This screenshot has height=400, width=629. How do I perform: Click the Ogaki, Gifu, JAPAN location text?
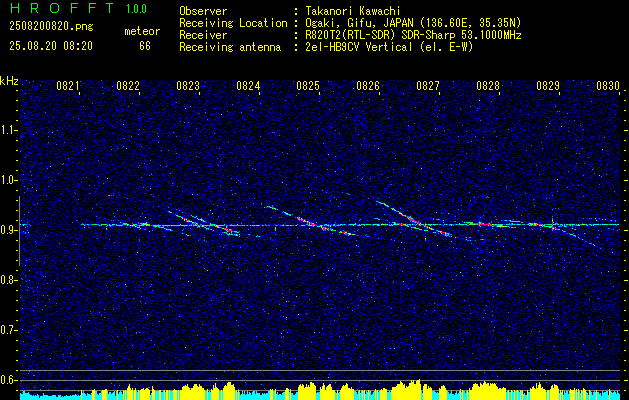click(x=414, y=23)
